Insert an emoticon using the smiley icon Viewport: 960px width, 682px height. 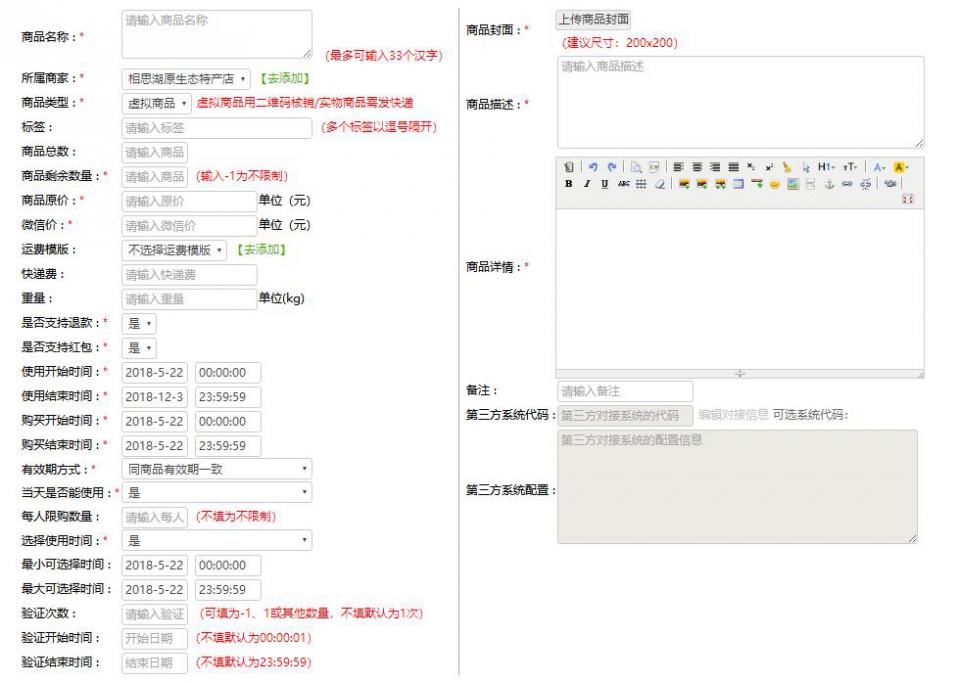coord(774,184)
